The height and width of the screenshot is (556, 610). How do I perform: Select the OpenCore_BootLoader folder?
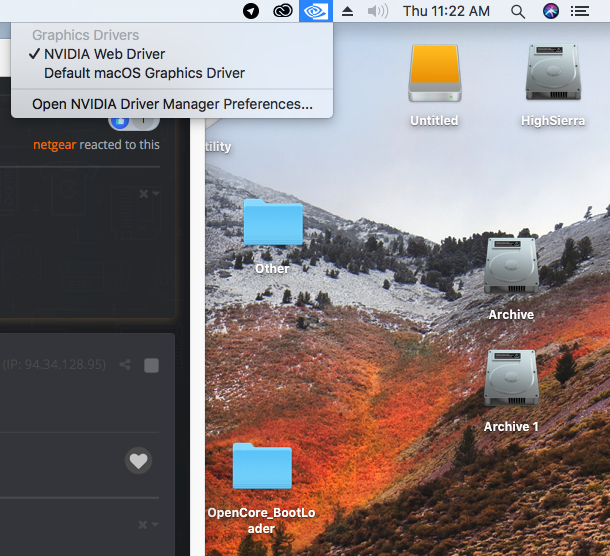click(262, 466)
